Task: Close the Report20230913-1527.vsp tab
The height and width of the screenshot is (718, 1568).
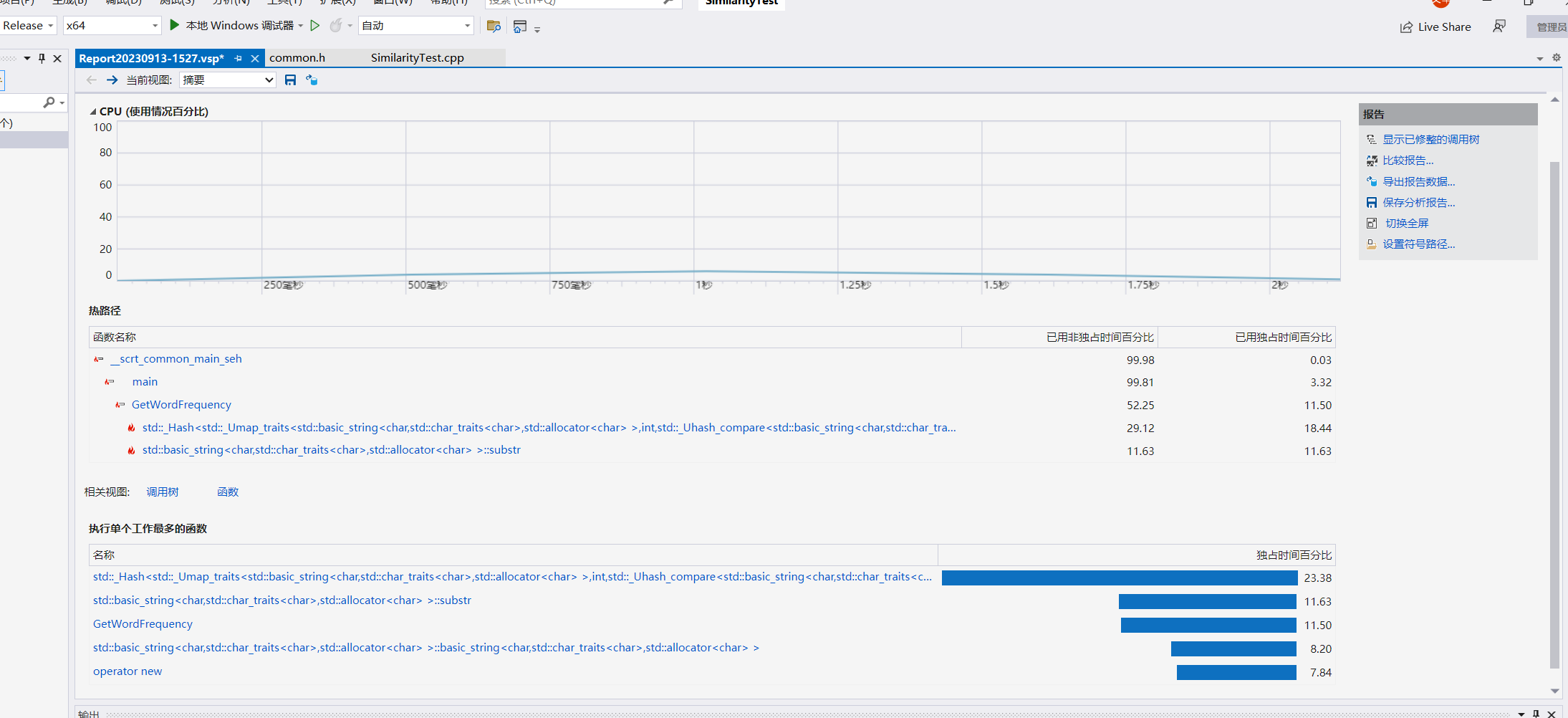Action: [254, 58]
